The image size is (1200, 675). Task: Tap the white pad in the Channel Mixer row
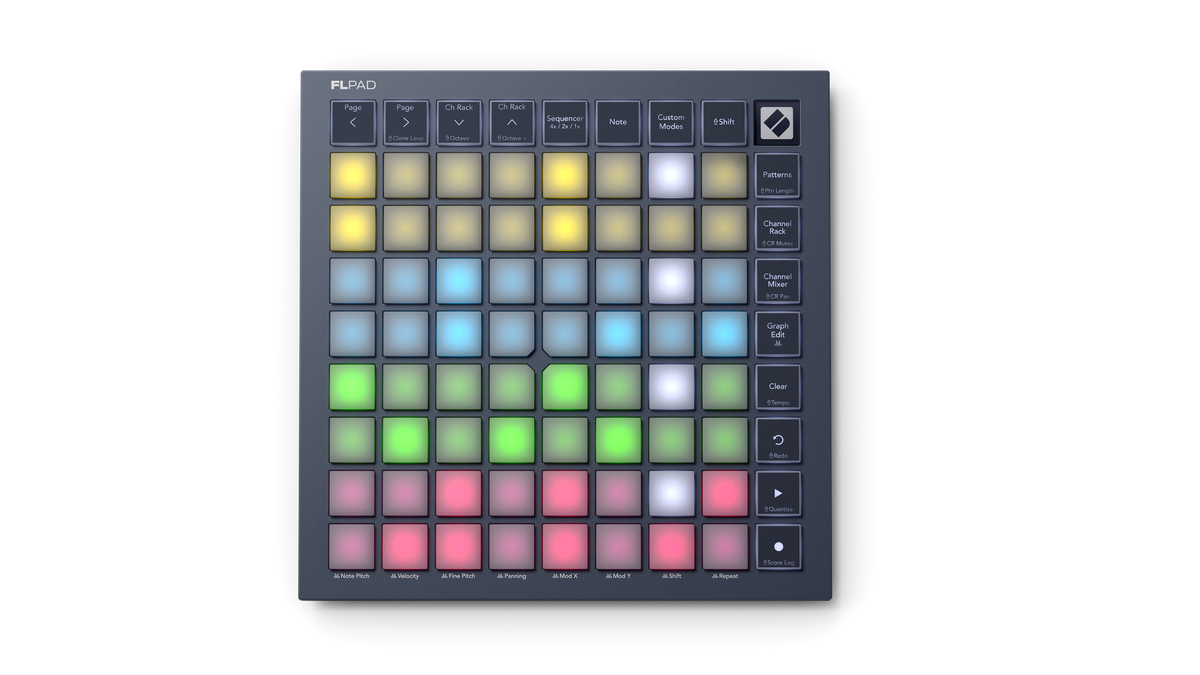point(671,281)
